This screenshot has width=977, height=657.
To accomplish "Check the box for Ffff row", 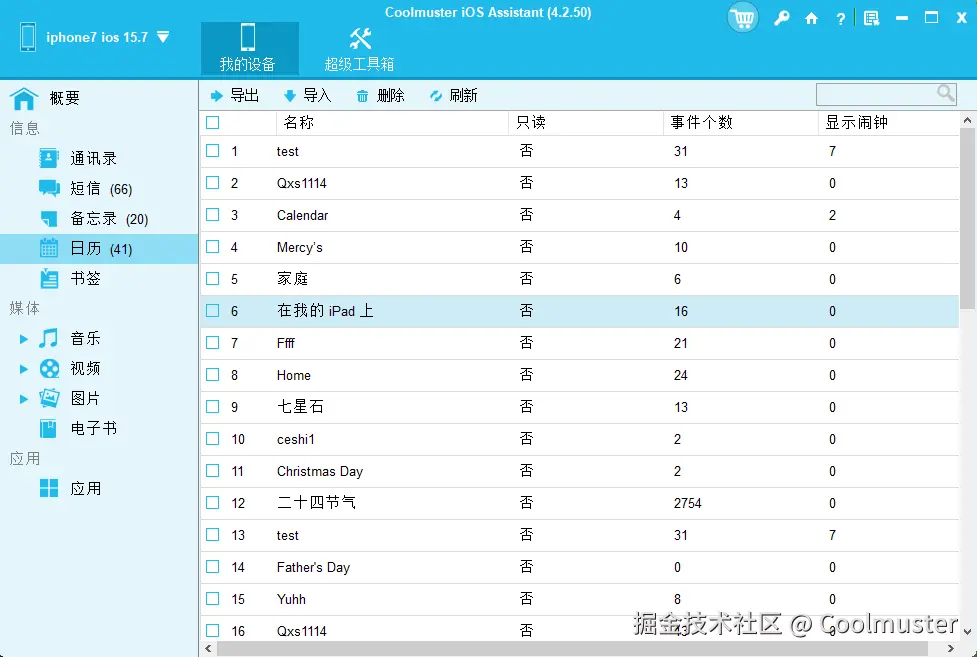I will [212, 343].
